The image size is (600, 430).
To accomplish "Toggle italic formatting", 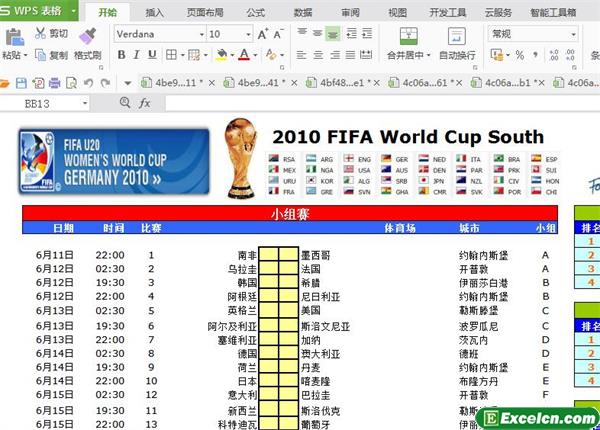I will (x=136, y=55).
